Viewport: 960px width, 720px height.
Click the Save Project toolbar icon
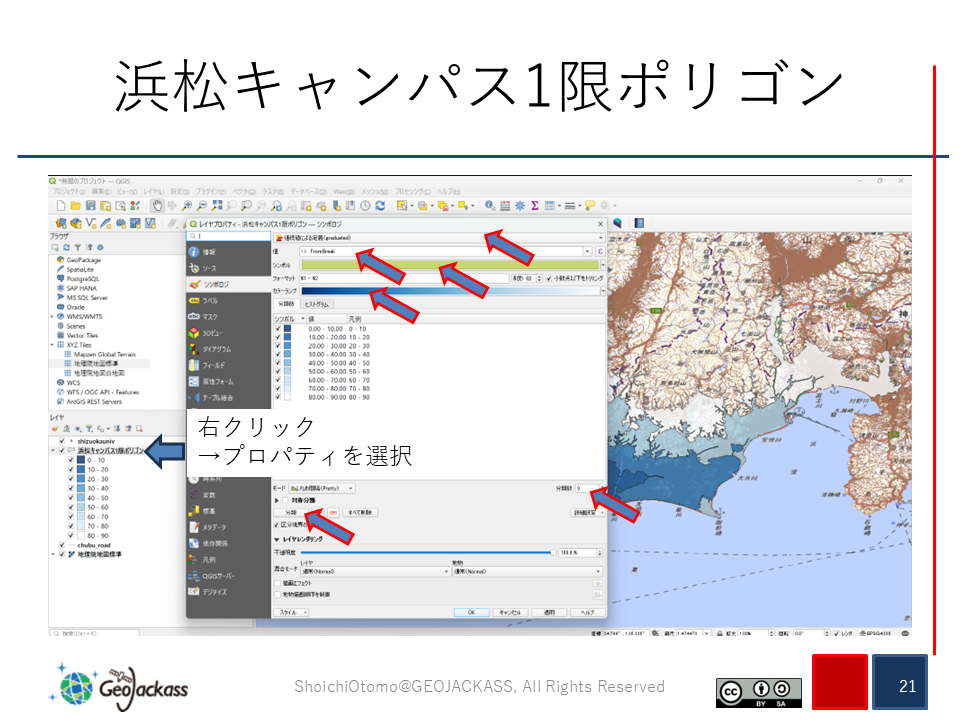(90, 205)
